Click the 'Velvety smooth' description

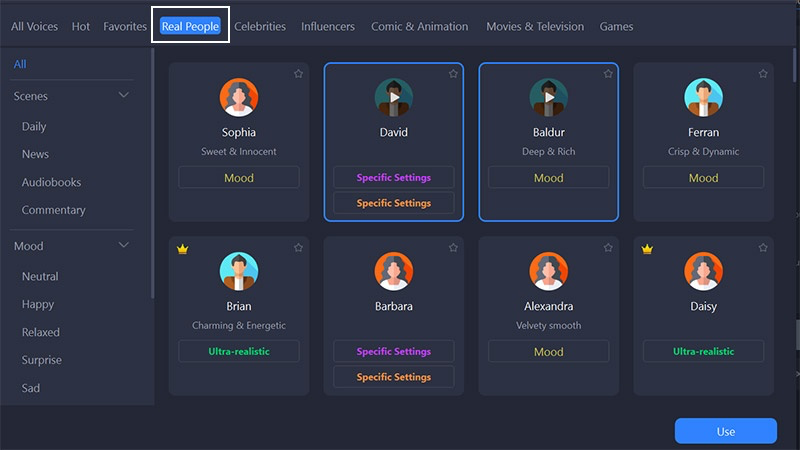(x=548, y=326)
